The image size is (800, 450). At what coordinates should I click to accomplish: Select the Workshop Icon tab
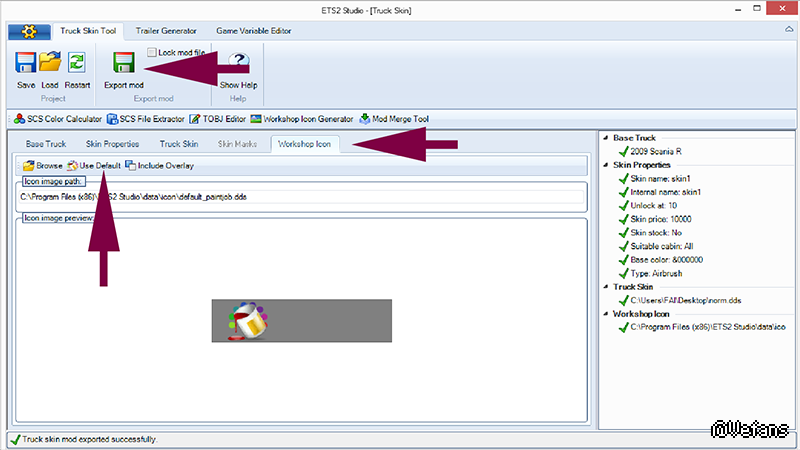click(x=304, y=144)
